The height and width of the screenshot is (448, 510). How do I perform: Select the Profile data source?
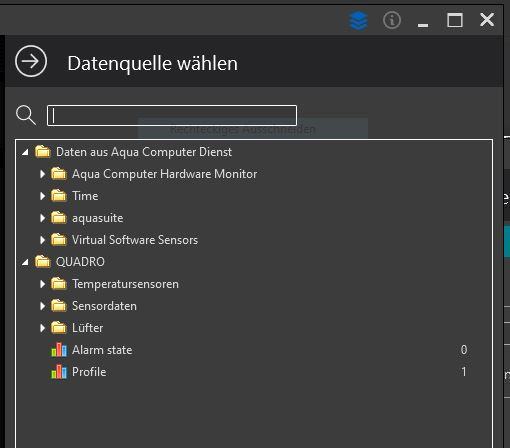point(89,372)
